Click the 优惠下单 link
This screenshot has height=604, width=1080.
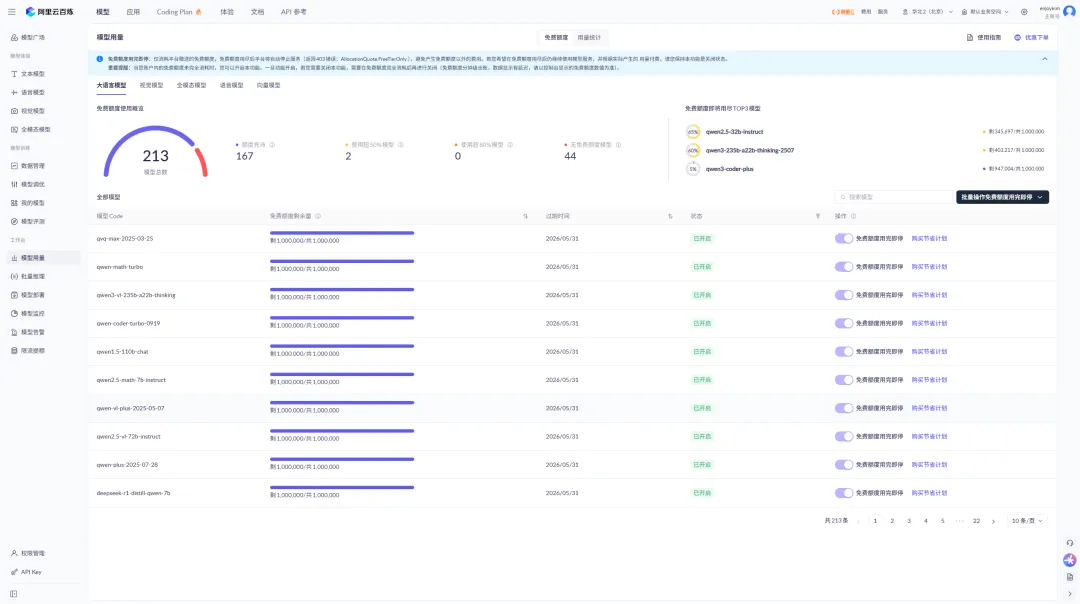[1031, 37]
